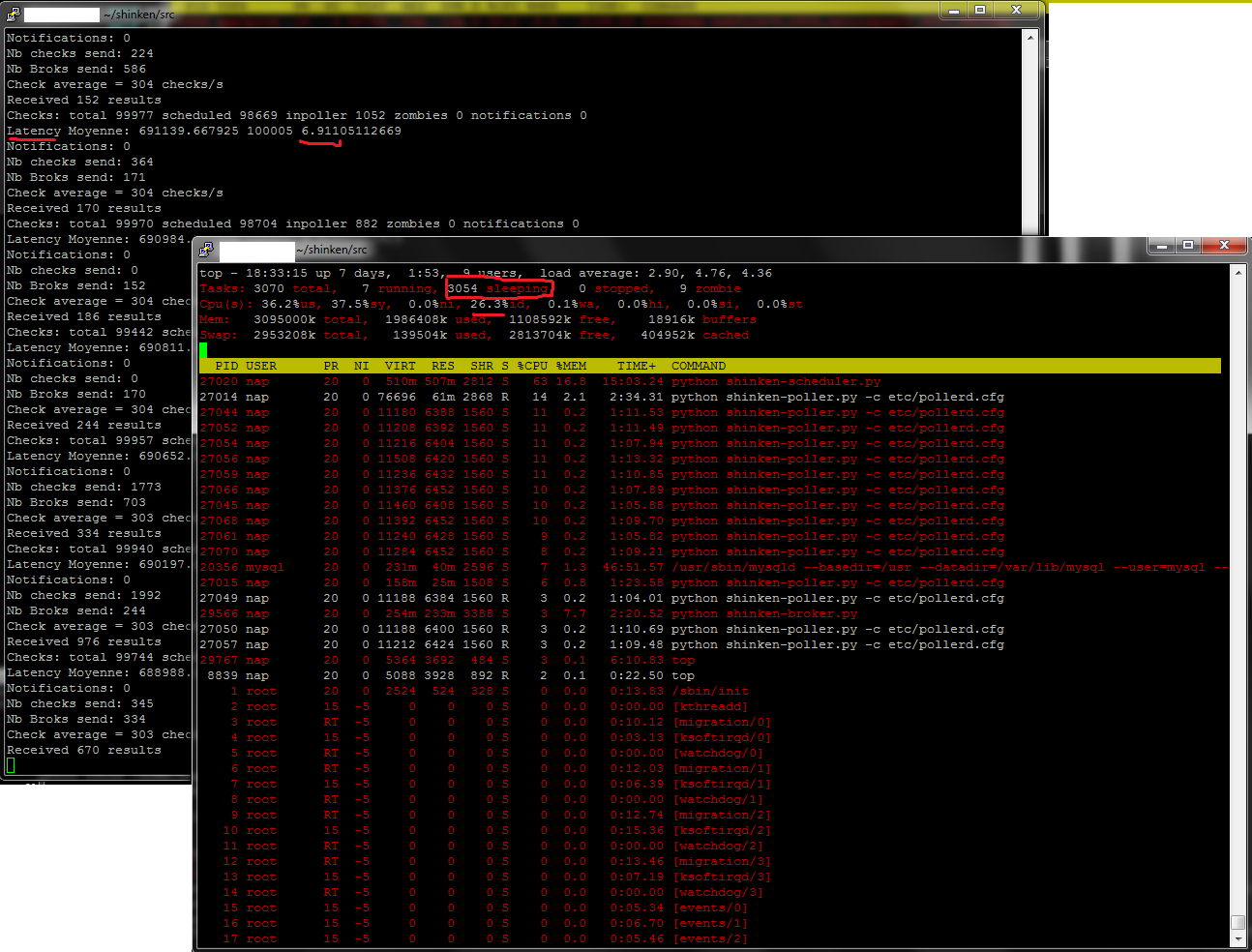Select the shinken-broker.py process row
Viewport: 1252px width, 952px height.
528,613
